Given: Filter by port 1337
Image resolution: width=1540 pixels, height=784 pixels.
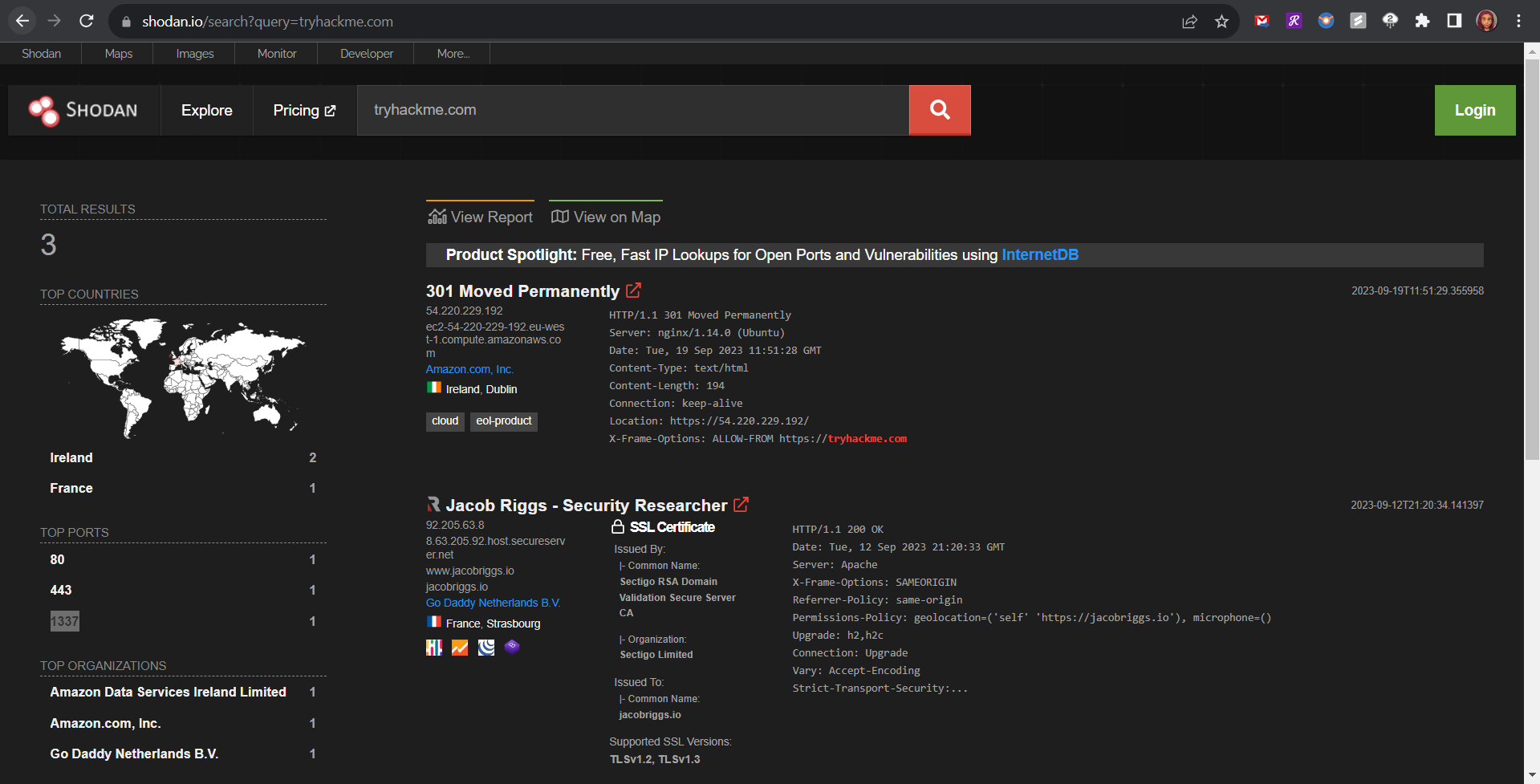Looking at the screenshot, I should (65, 621).
